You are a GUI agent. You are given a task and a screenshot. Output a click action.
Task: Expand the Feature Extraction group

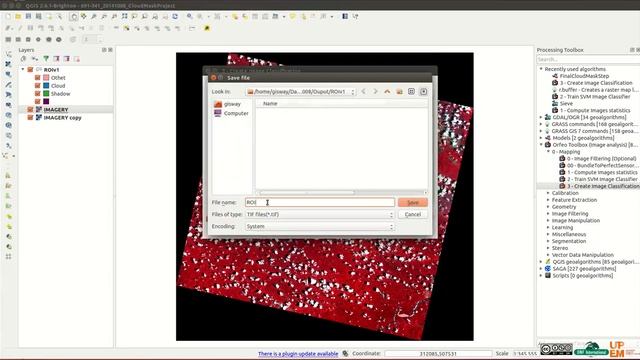pos(548,200)
